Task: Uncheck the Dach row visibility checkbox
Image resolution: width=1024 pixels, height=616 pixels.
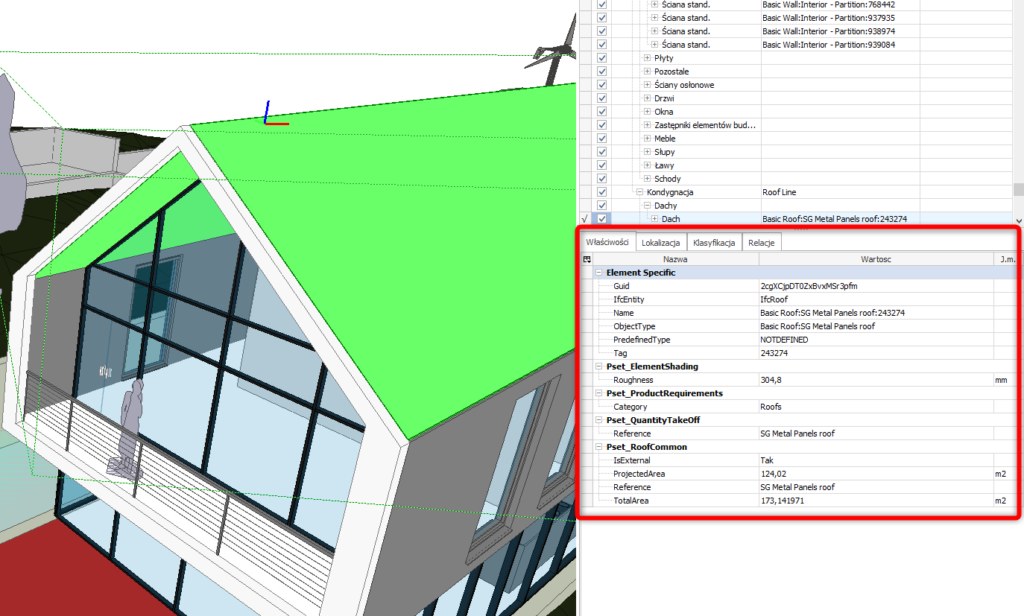Action: click(x=602, y=219)
